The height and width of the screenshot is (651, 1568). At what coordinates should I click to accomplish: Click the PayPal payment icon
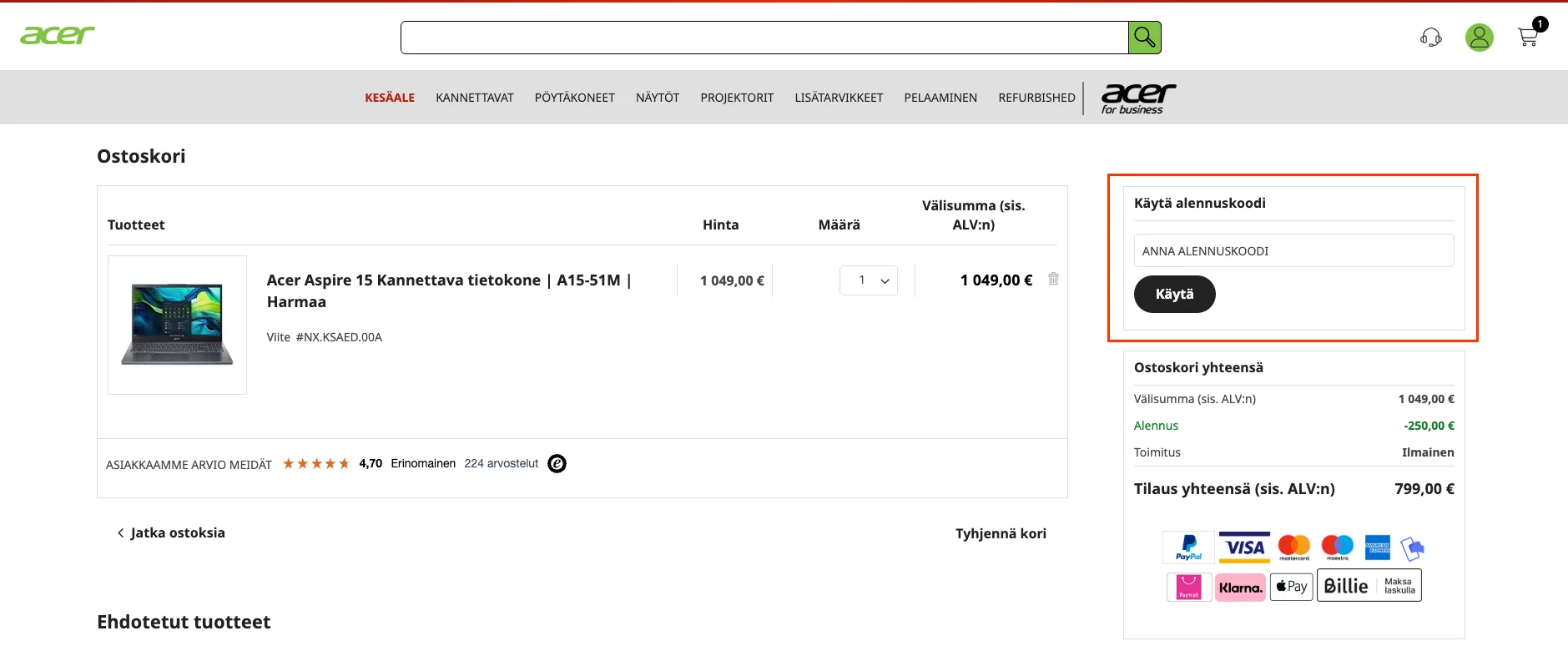1188,548
